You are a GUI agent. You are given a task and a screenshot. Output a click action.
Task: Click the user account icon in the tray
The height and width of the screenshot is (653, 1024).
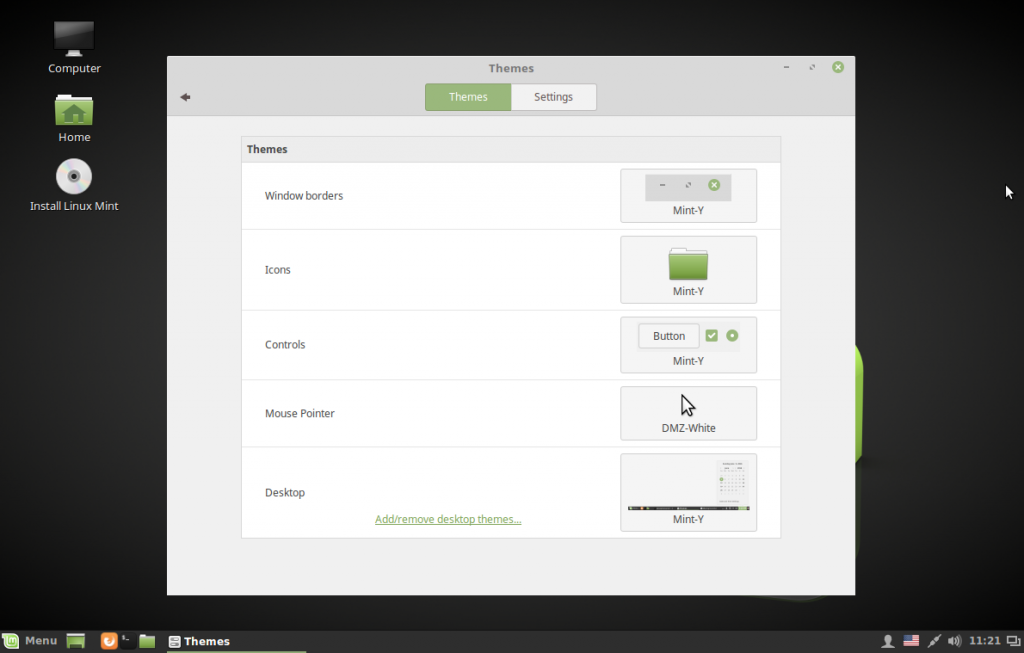[888, 640]
